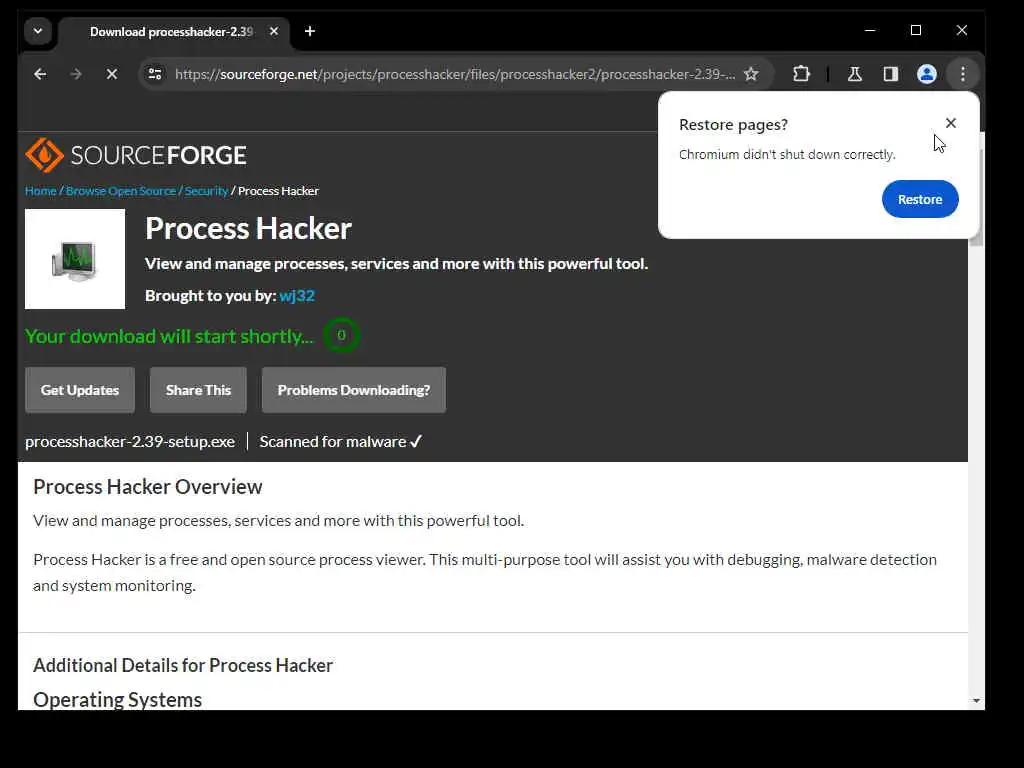Click the Additional Details for Process Hacker heading
1024x768 pixels.
pos(183,665)
